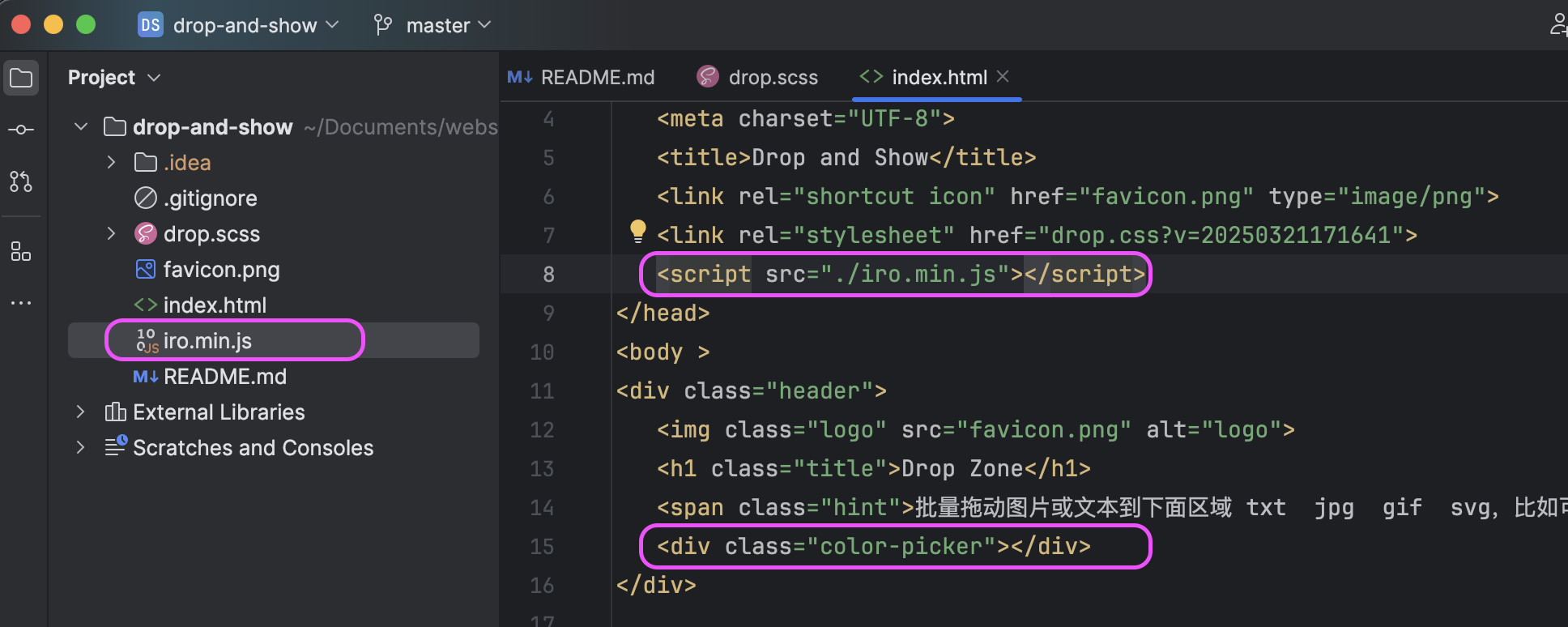Click line number 15 in gutter
The width and height of the screenshot is (1568, 627).
tap(542, 547)
